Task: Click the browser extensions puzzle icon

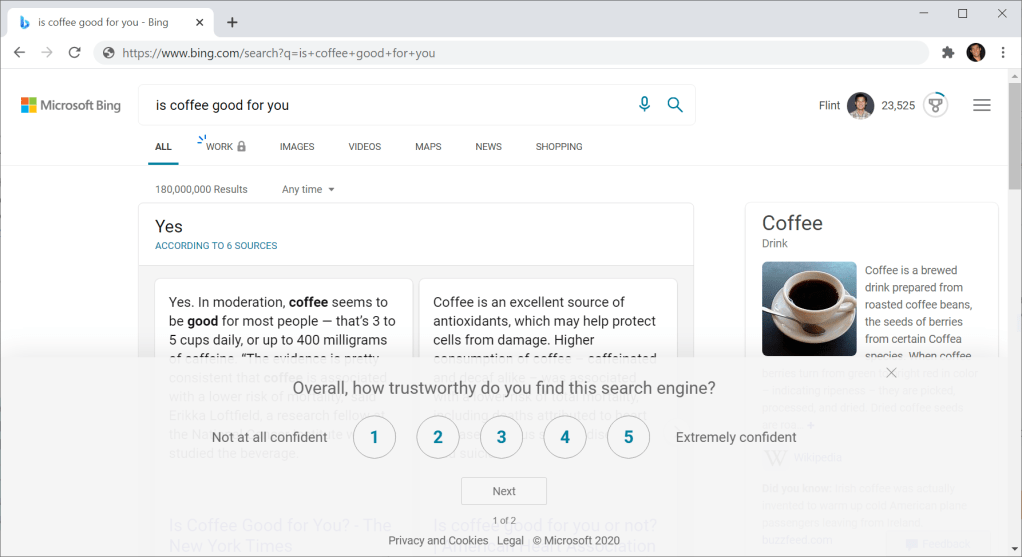Action: [x=948, y=53]
